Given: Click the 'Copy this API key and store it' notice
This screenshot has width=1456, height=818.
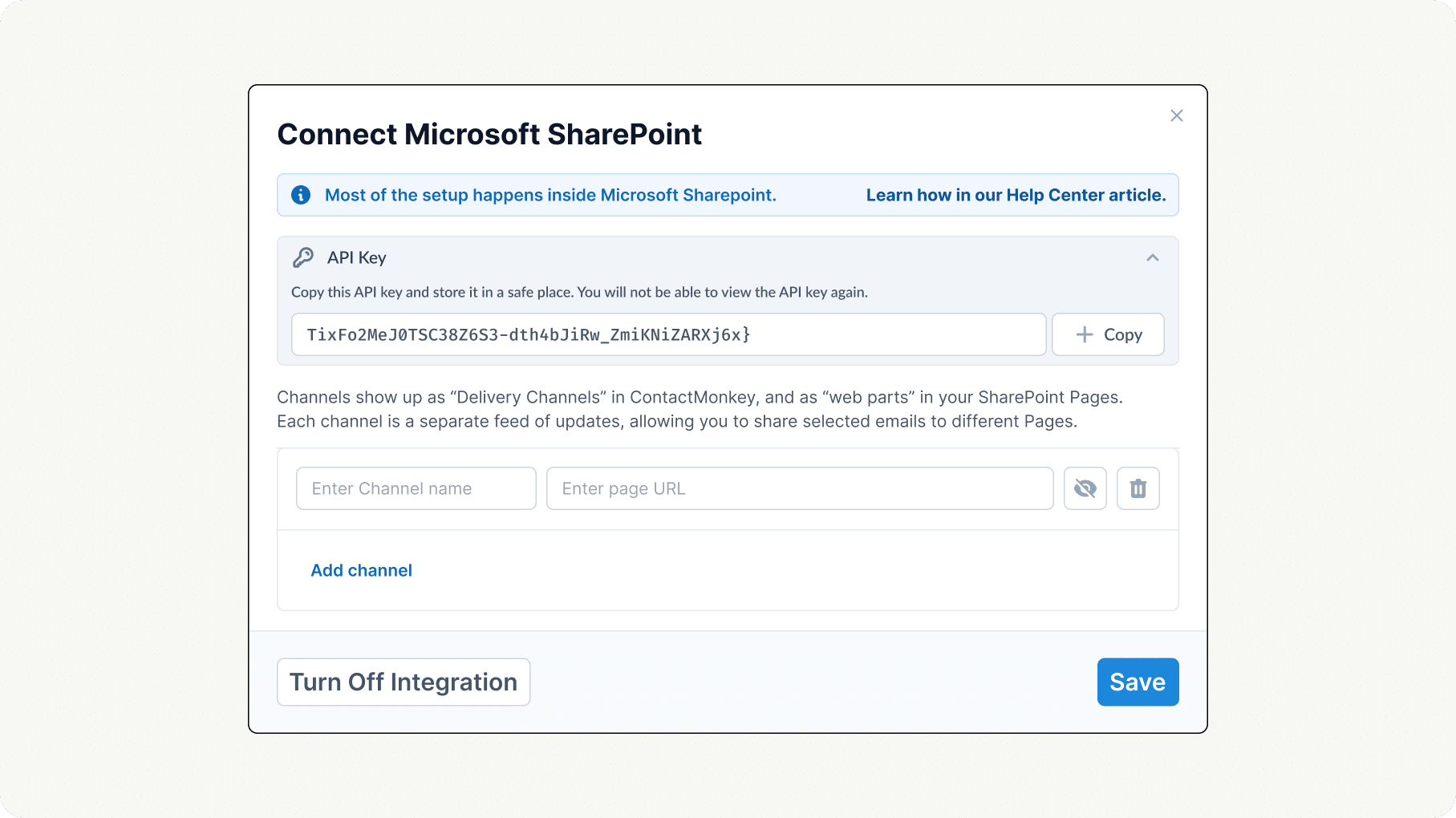Looking at the screenshot, I should [x=579, y=292].
